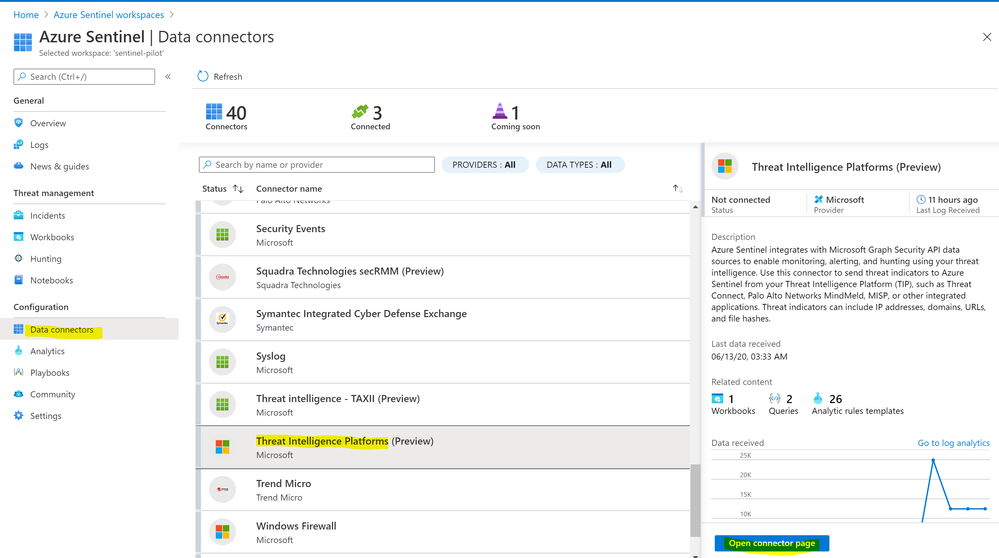Click the Analytics flask icon

pos(18,350)
